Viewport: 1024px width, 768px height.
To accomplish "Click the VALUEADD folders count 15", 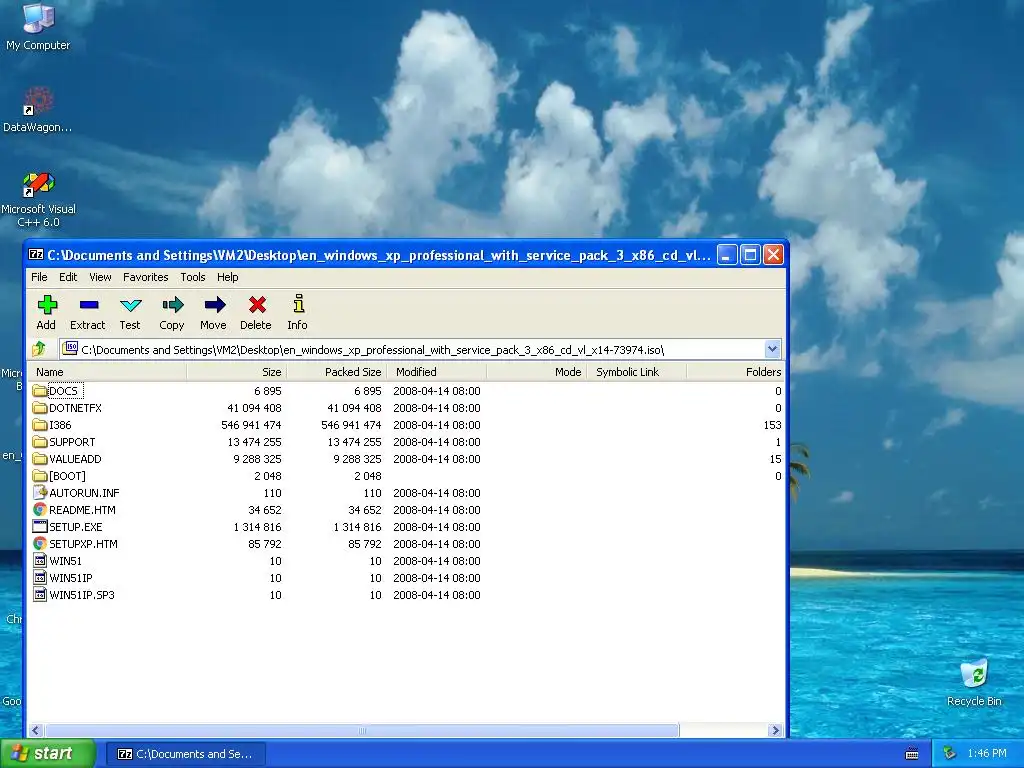I will tap(775, 458).
